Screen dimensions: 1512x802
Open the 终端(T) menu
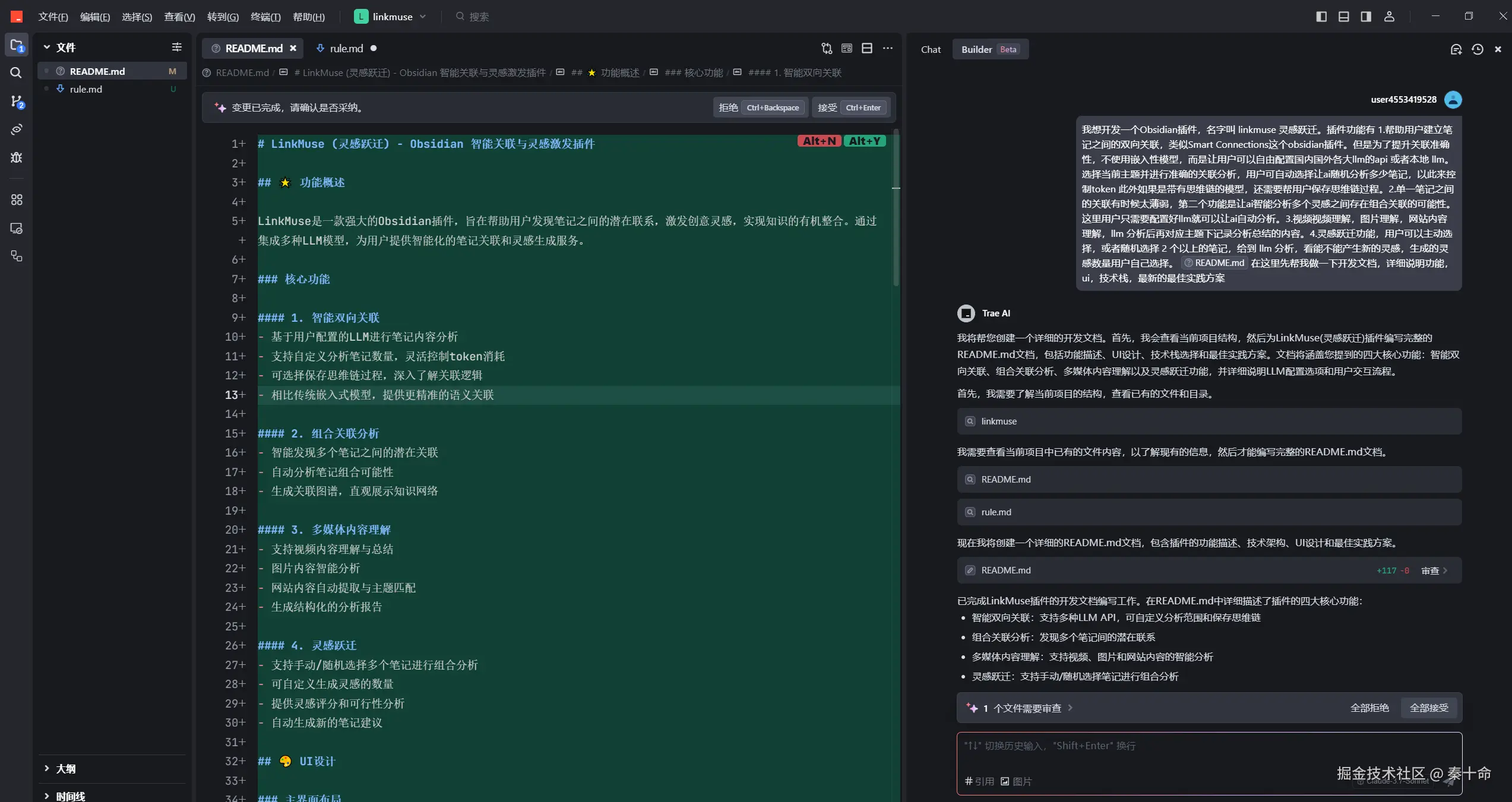coord(265,17)
